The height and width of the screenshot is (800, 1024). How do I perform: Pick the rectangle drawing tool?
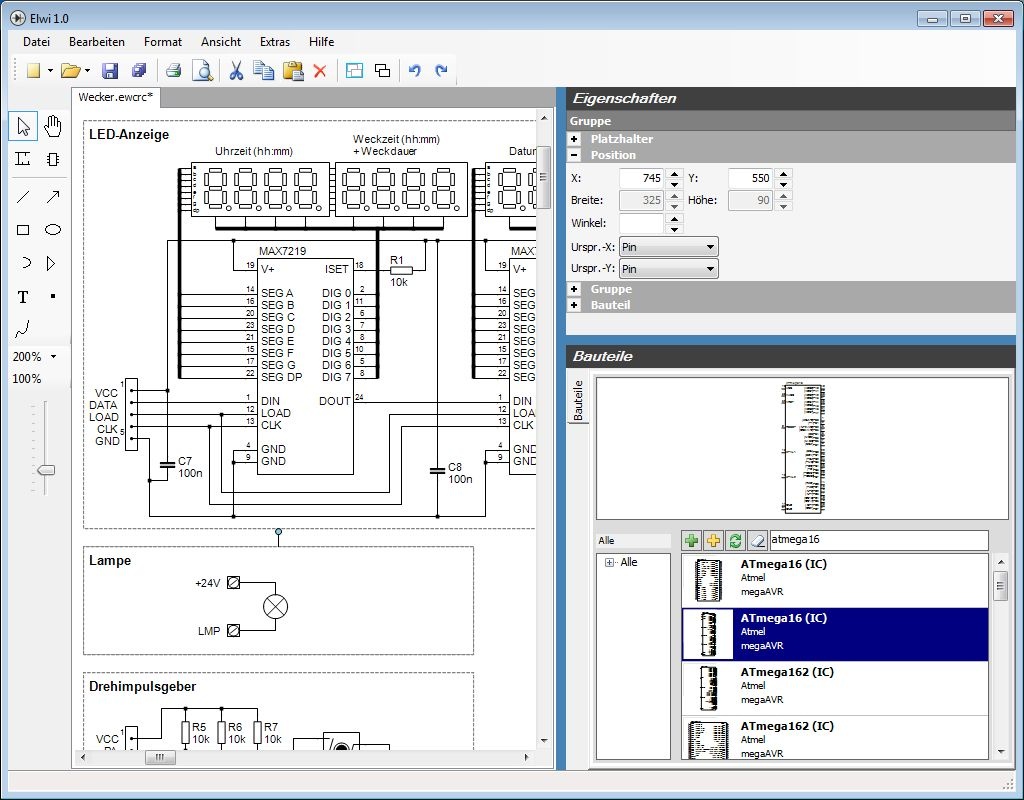23,230
